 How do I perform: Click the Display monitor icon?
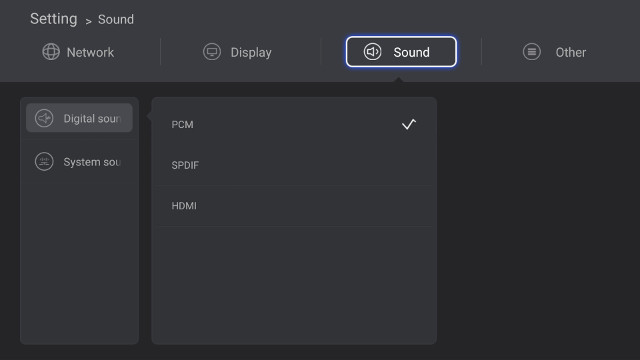click(x=212, y=52)
